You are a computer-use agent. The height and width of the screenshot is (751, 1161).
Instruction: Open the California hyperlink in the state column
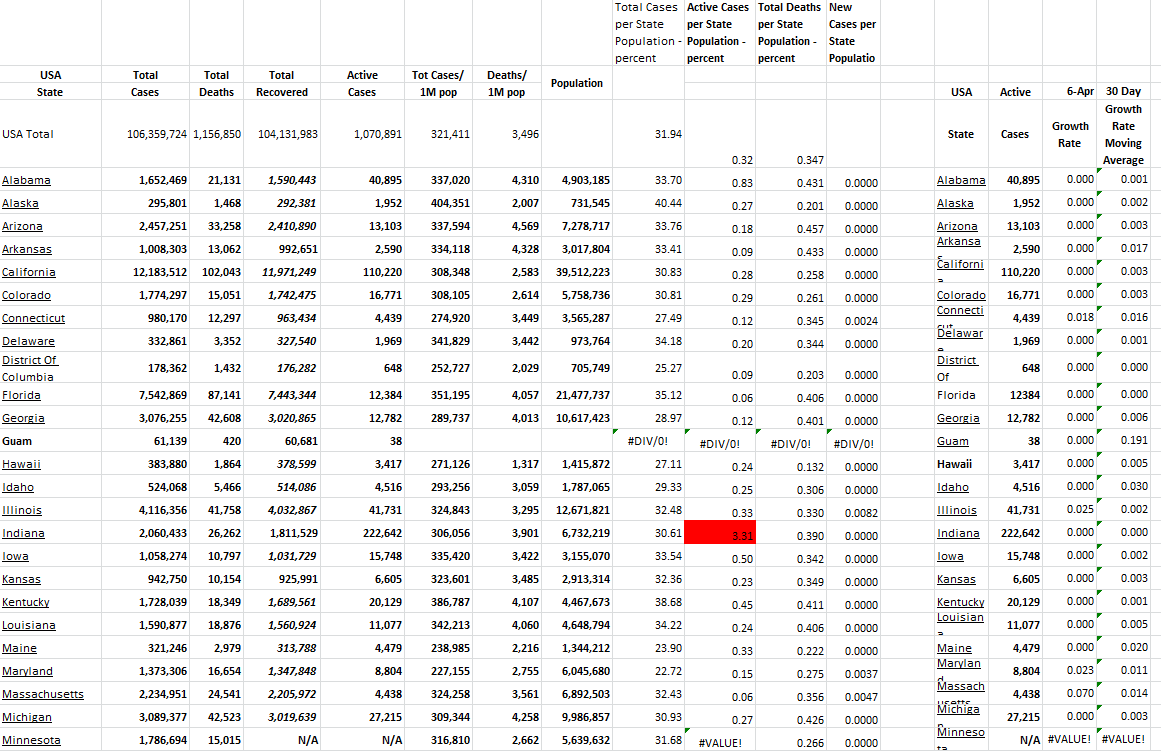pos(29,272)
